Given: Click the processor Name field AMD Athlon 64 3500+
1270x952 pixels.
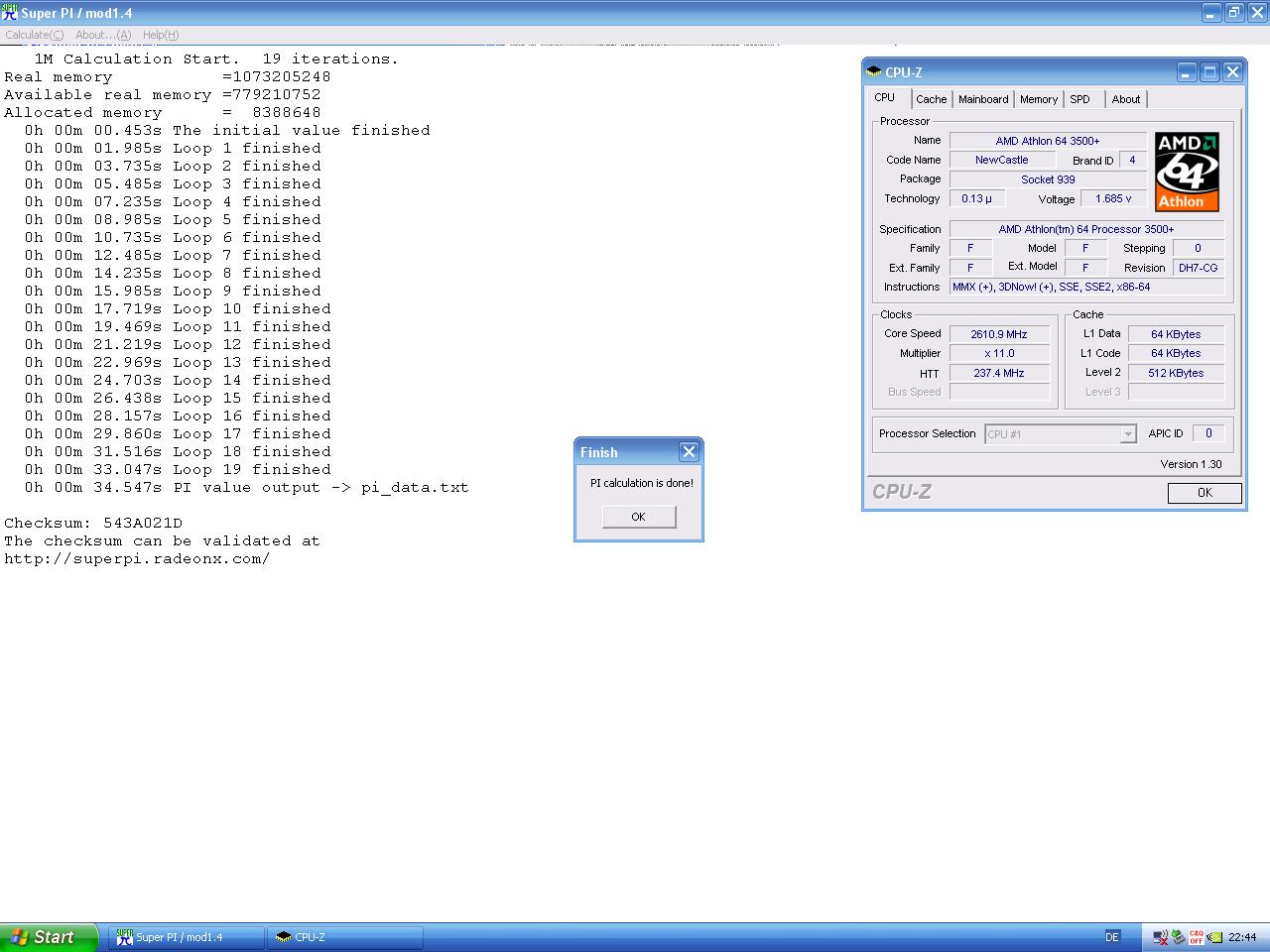Looking at the screenshot, I should tap(1048, 141).
